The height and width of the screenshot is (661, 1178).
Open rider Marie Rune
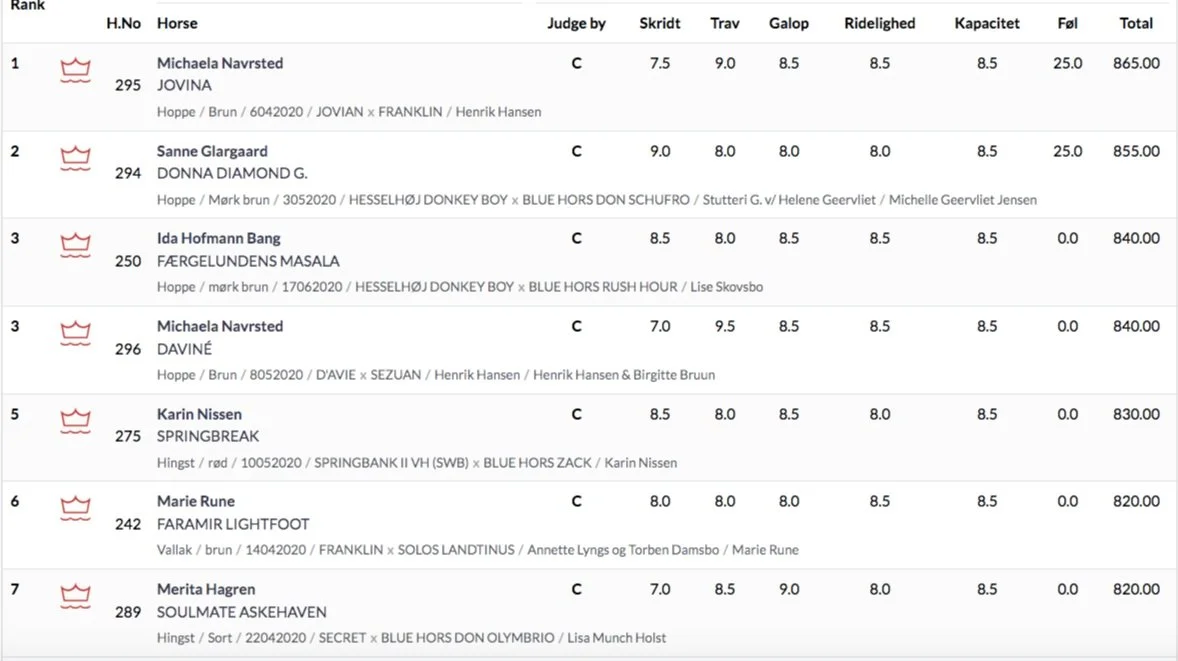(x=196, y=501)
